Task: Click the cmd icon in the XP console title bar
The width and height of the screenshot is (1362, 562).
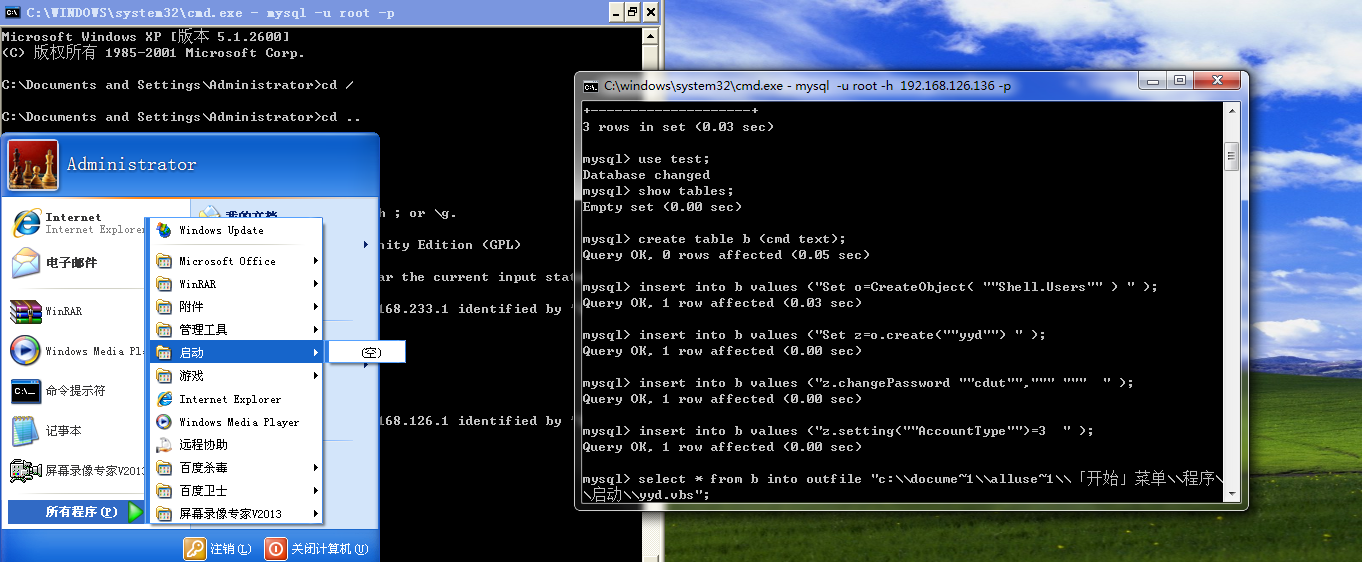Action: pyautogui.click(x=13, y=12)
